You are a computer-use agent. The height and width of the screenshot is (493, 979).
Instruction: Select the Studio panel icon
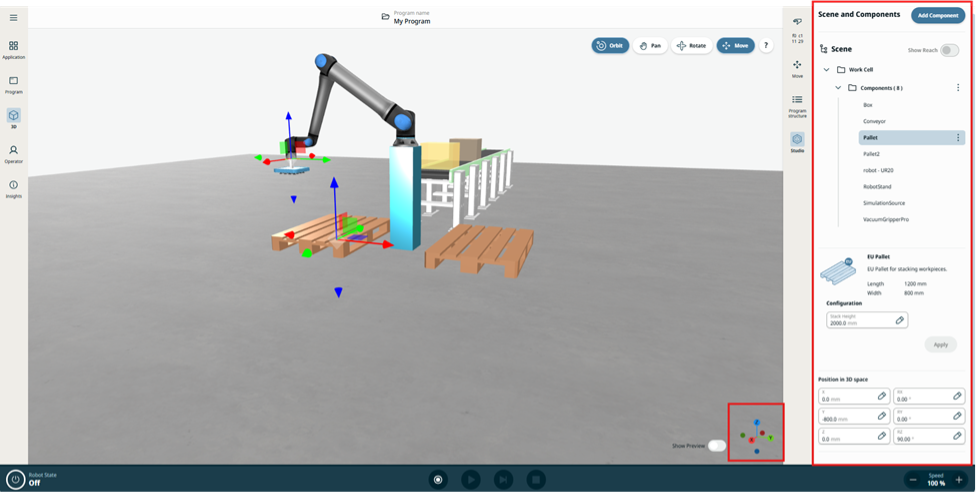(797, 141)
